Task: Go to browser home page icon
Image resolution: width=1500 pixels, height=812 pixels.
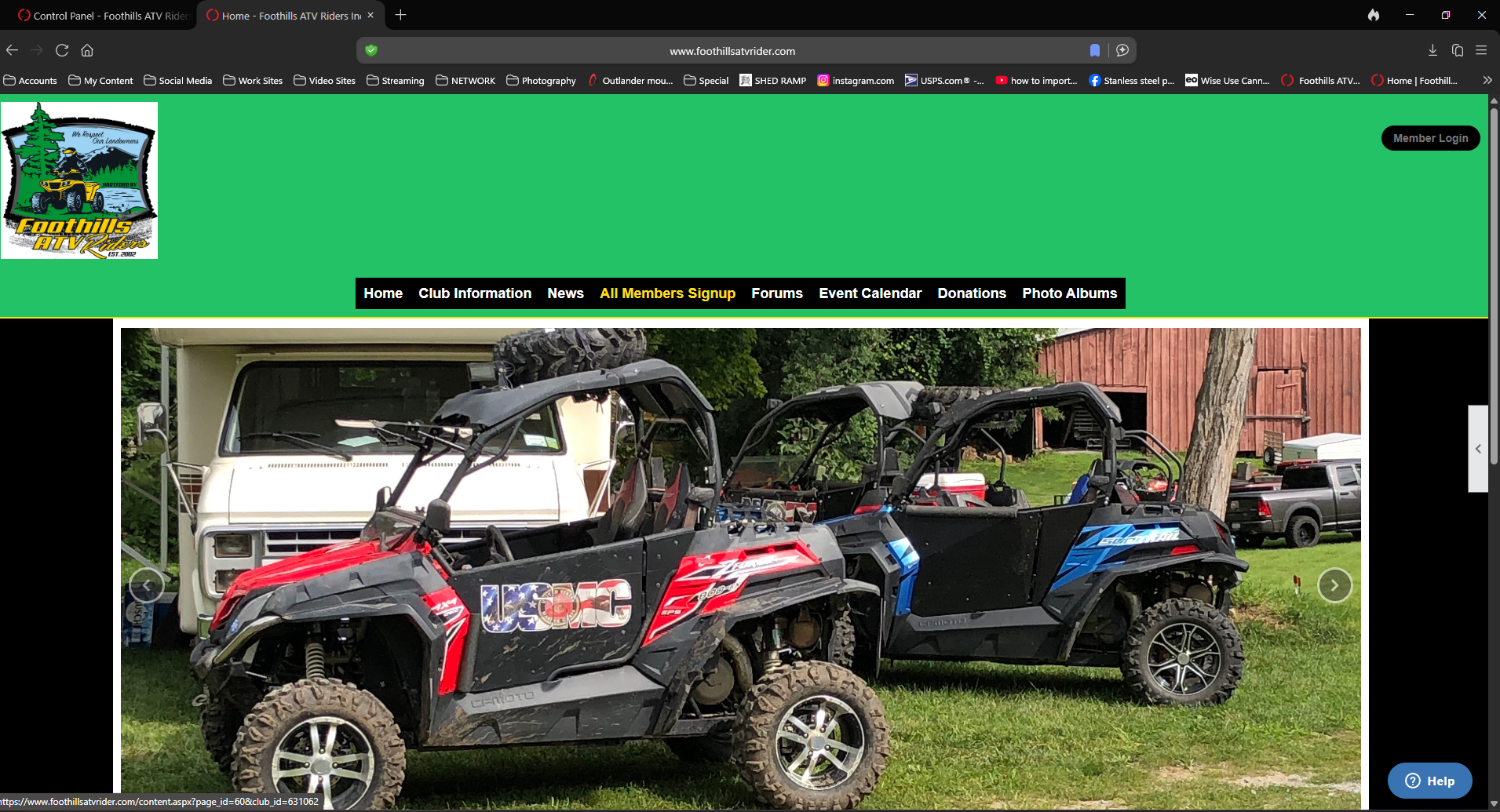Action: [x=87, y=50]
